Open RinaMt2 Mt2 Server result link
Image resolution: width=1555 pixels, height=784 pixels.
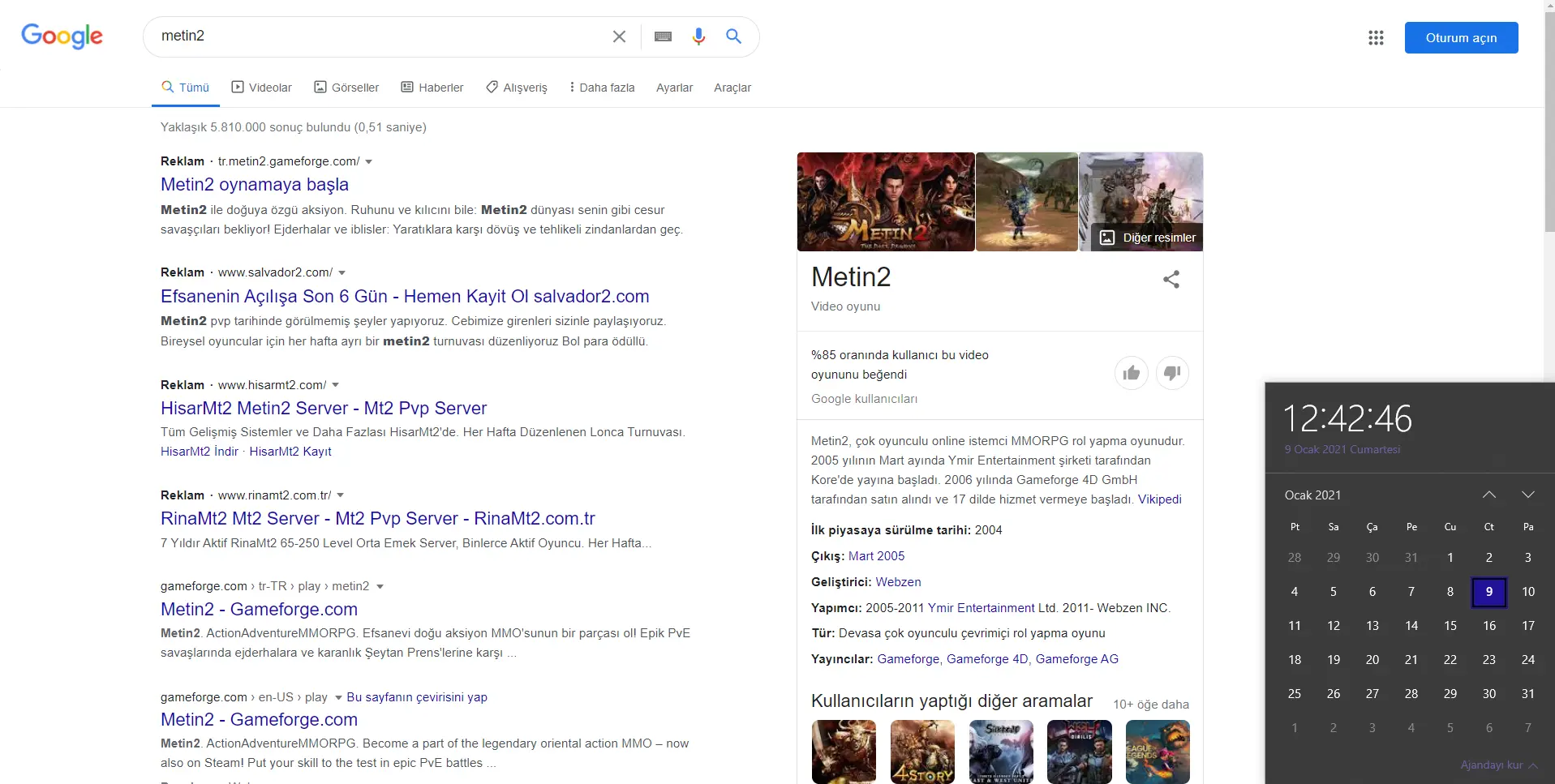pyautogui.click(x=378, y=519)
